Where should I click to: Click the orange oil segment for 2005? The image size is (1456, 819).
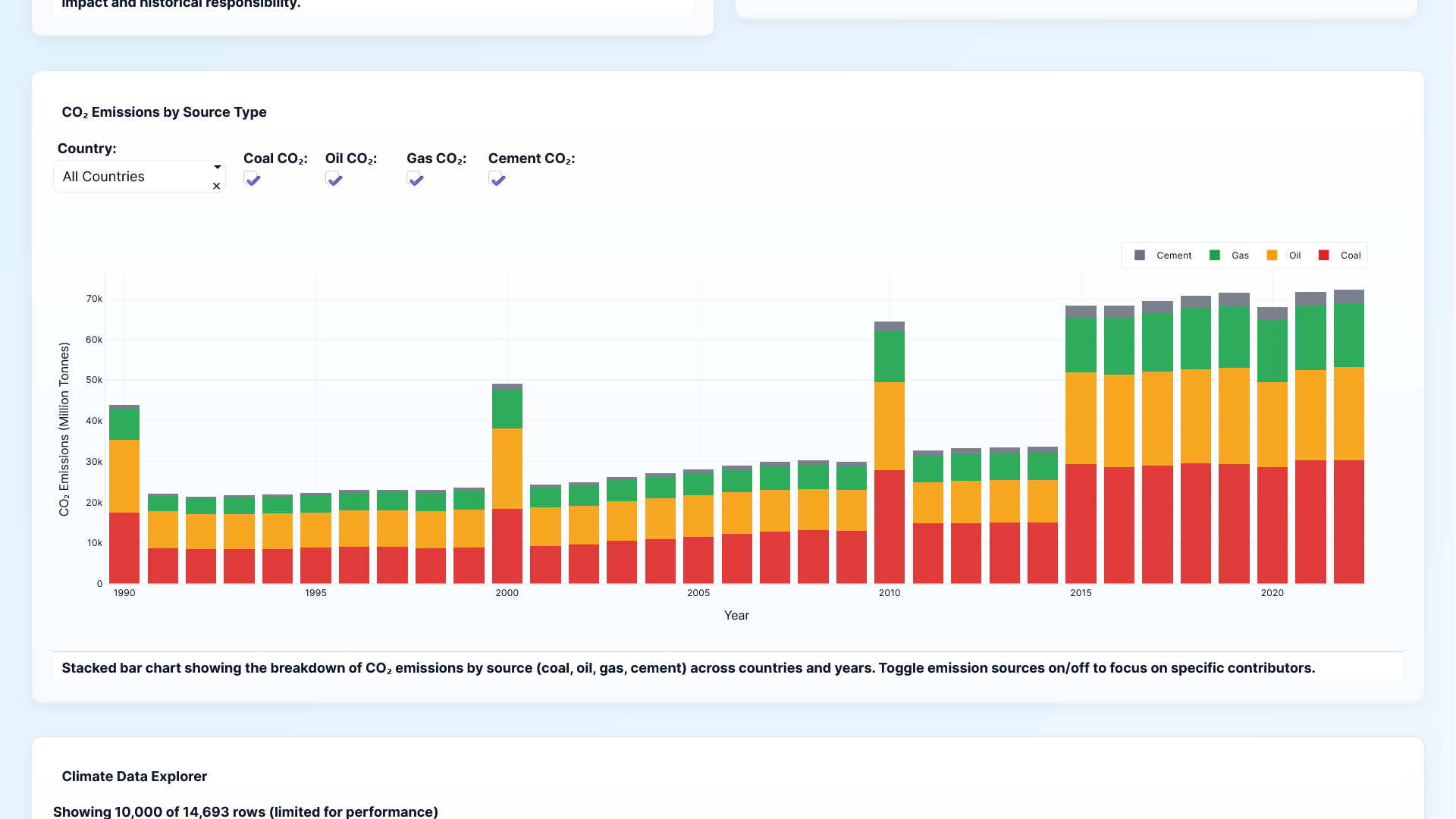click(x=698, y=516)
